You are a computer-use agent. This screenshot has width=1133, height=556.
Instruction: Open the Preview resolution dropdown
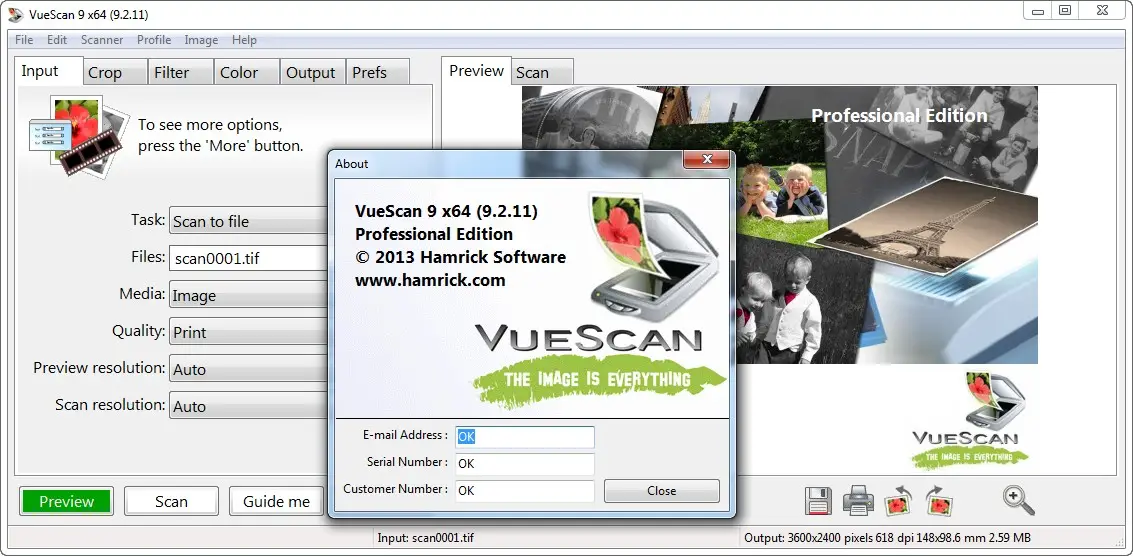click(x=249, y=369)
